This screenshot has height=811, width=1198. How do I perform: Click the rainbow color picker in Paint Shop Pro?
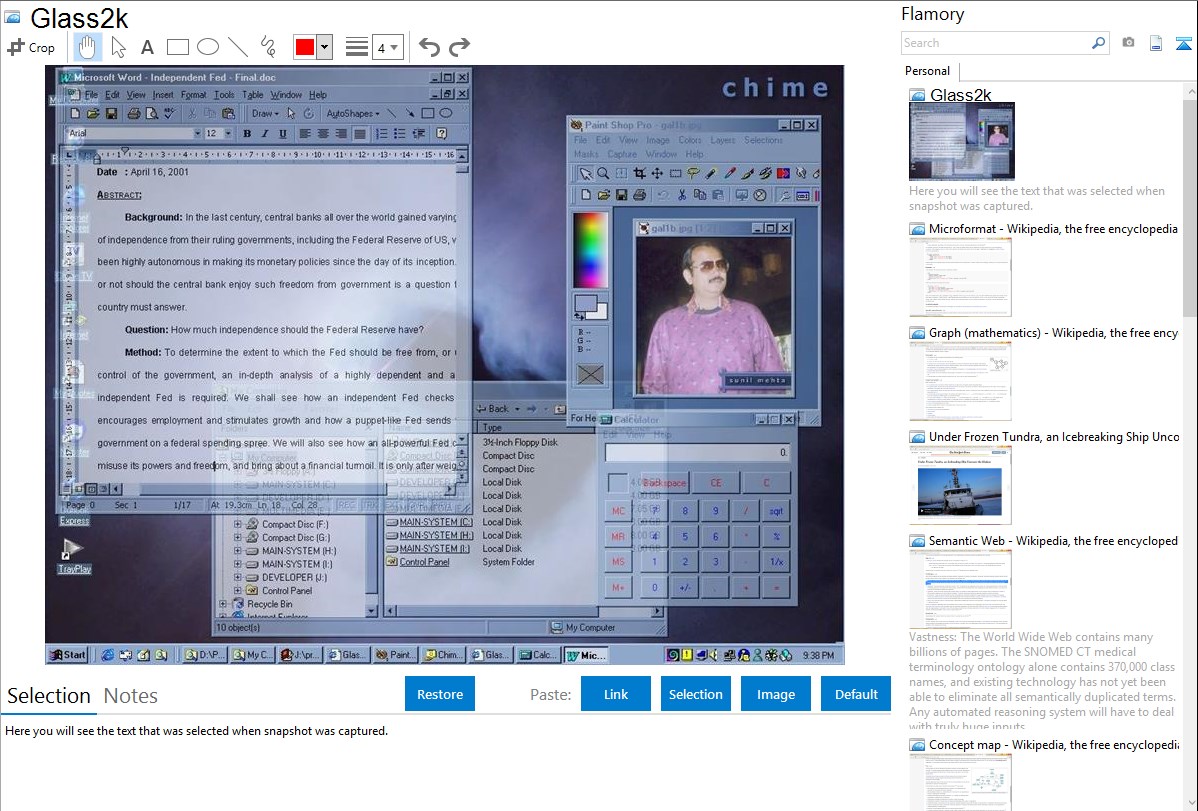click(x=590, y=251)
